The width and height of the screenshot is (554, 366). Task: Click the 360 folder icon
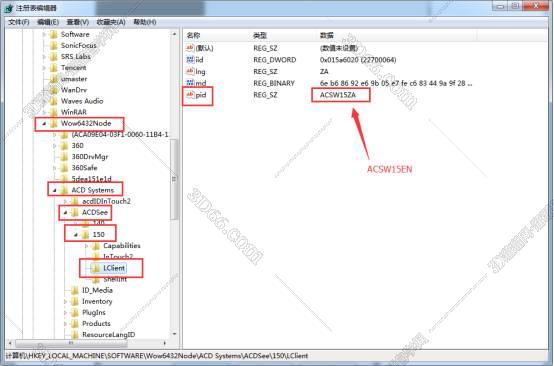64,146
